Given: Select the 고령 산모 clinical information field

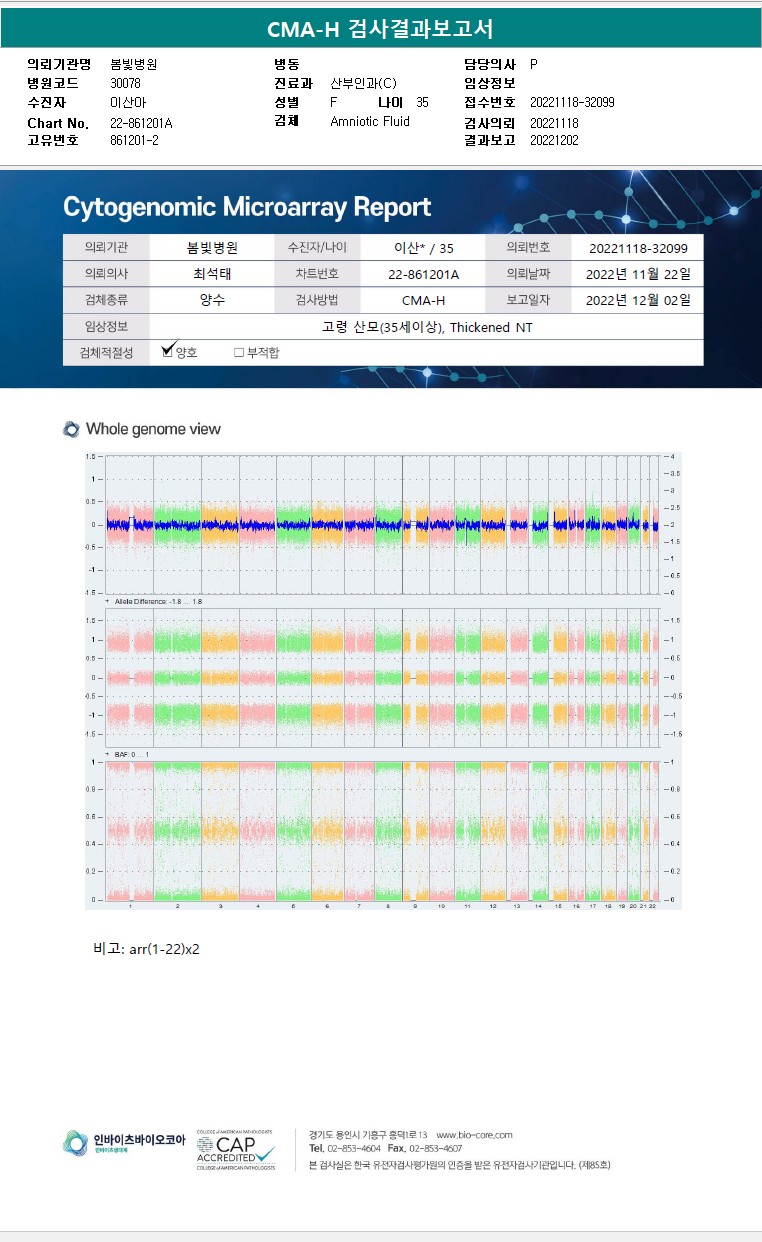Looking at the screenshot, I should [426, 327].
